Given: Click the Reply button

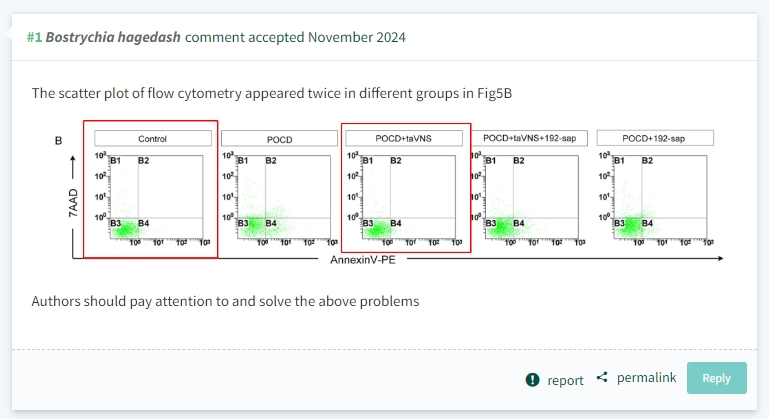Looking at the screenshot, I should pyautogui.click(x=717, y=378).
